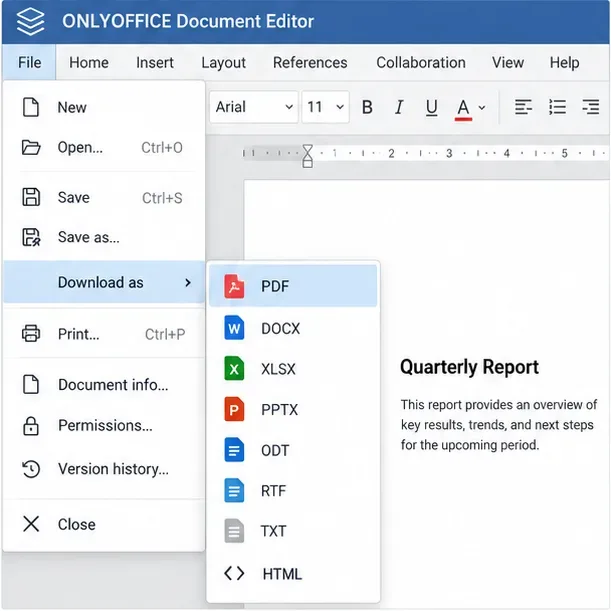Open the Help tab
611x611 pixels.
[564, 63]
